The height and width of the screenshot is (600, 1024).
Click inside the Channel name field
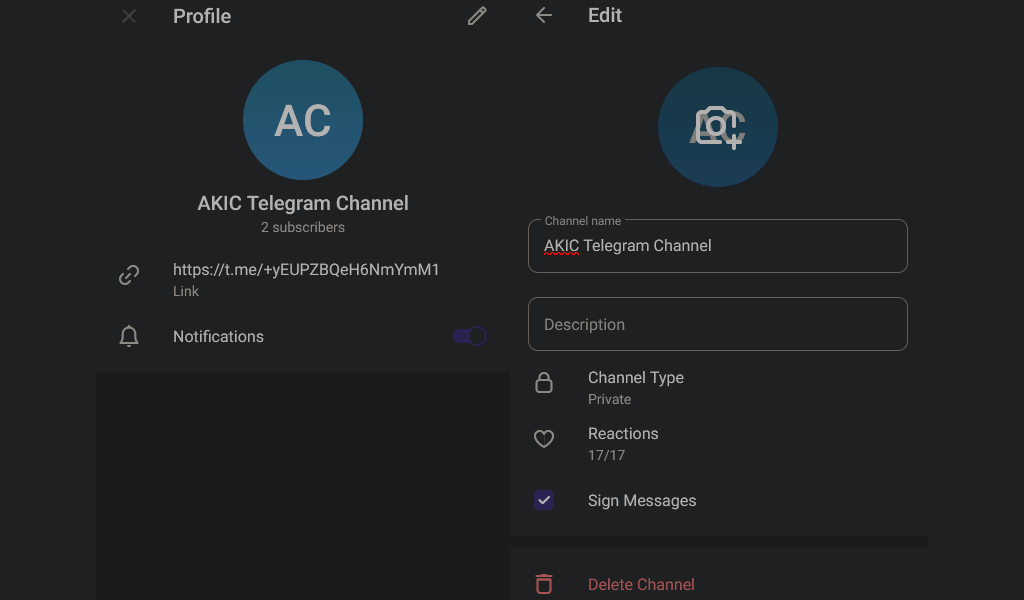tap(717, 246)
